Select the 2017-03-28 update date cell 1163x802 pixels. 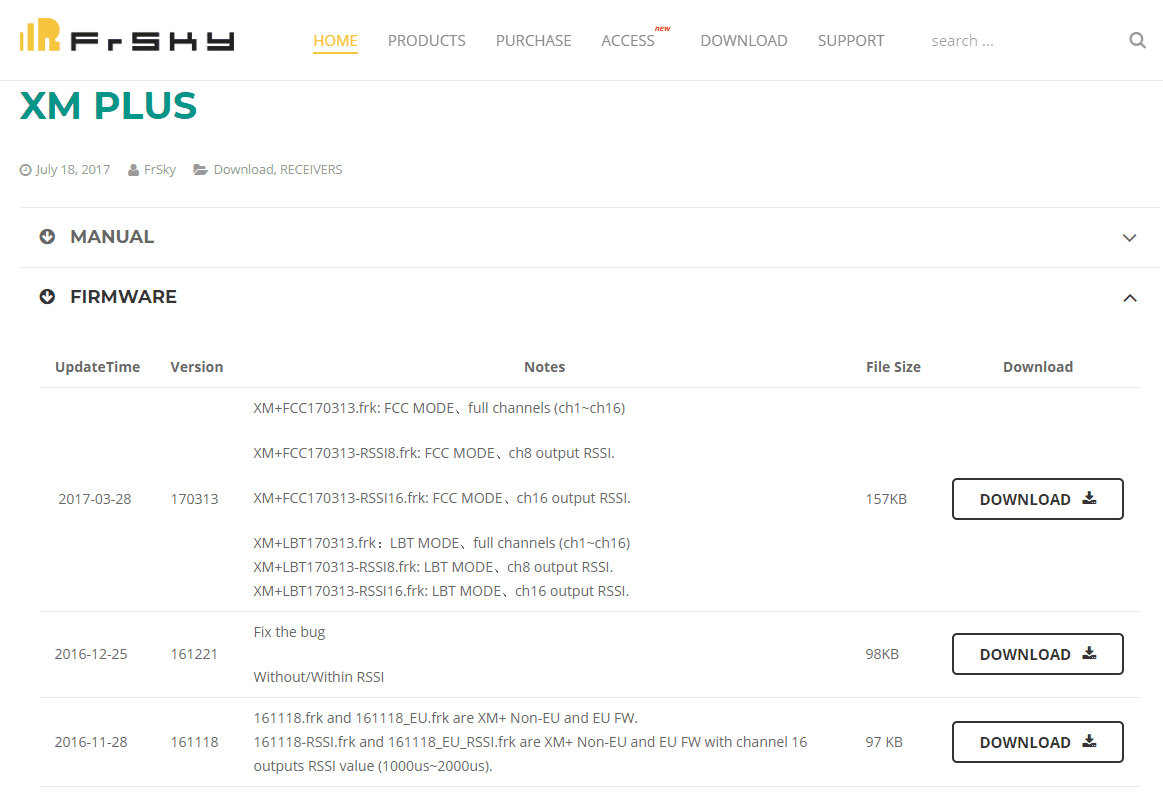coord(95,499)
